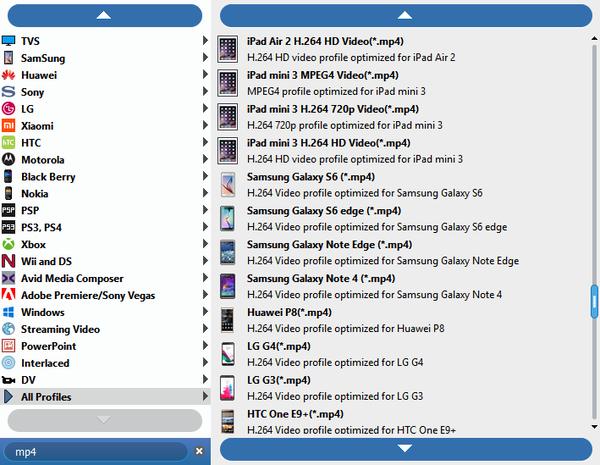Viewport: 600px width, 465px height.
Task: Select the LG G3(*.mp4) profile
Action: tap(402, 388)
